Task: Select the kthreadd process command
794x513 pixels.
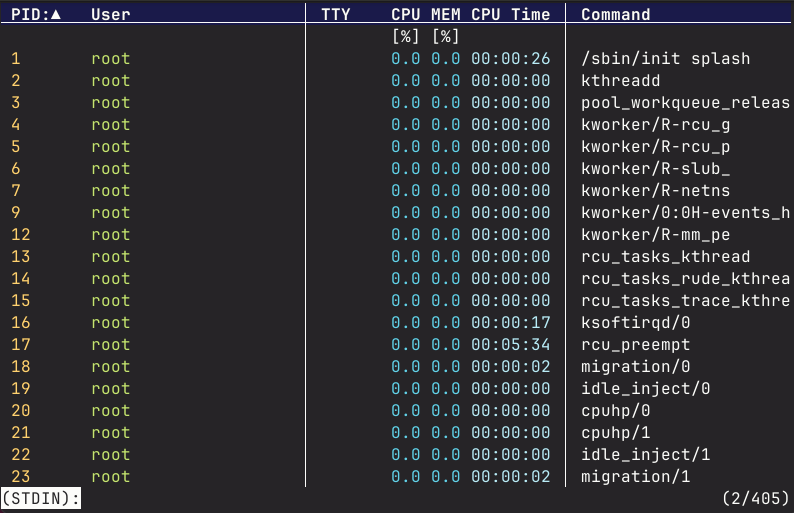Action: pos(620,81)
